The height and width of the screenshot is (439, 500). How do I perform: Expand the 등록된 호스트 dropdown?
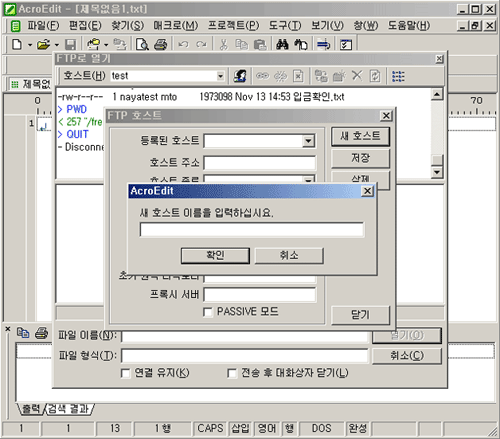309,141
